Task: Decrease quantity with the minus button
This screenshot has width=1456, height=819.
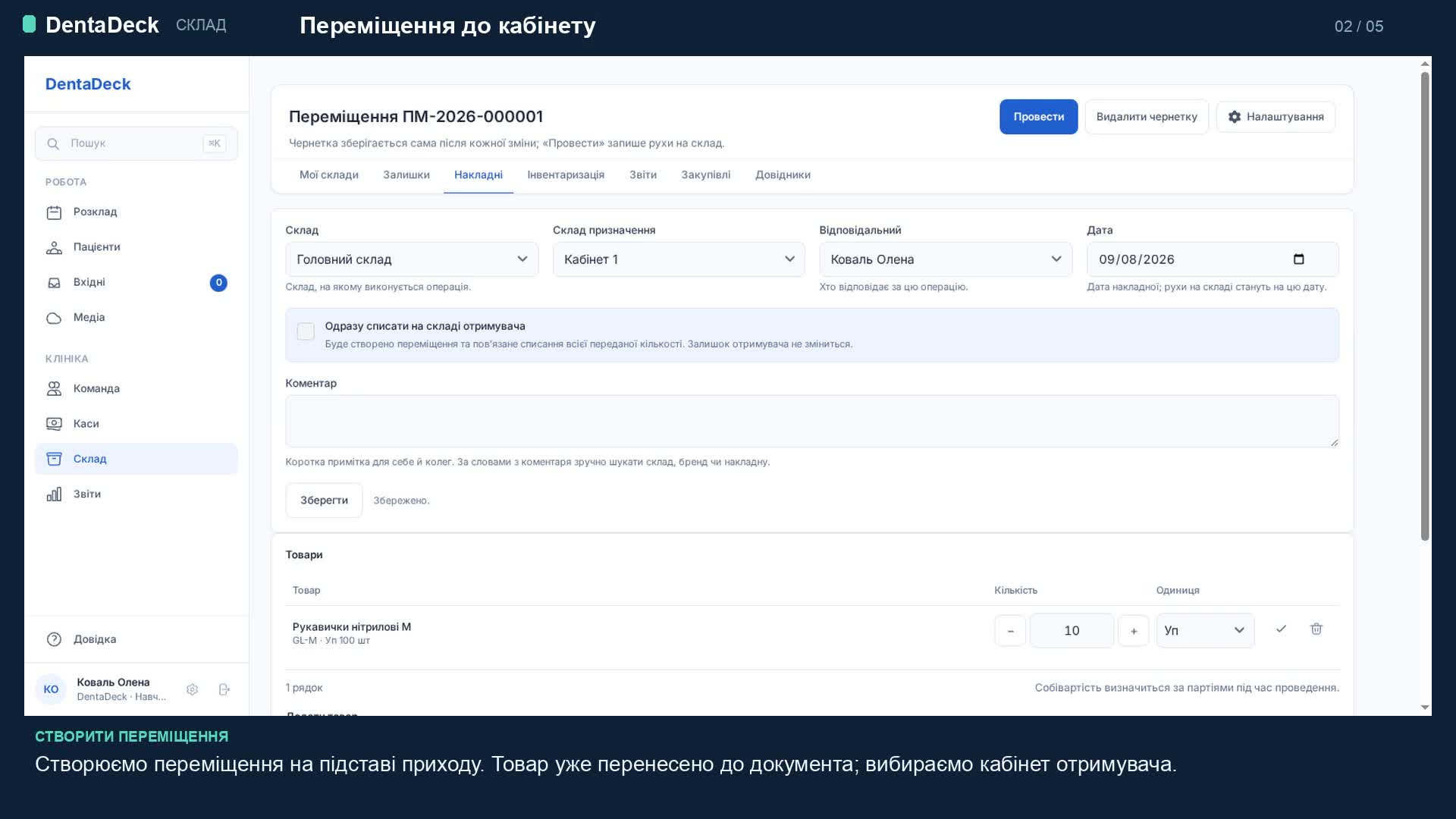Action: tap(1010, 631)
